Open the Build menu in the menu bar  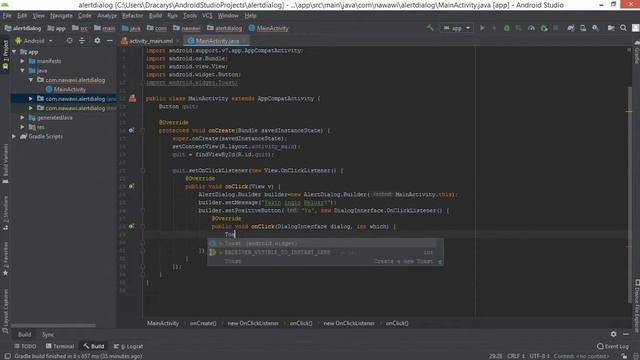155,16
